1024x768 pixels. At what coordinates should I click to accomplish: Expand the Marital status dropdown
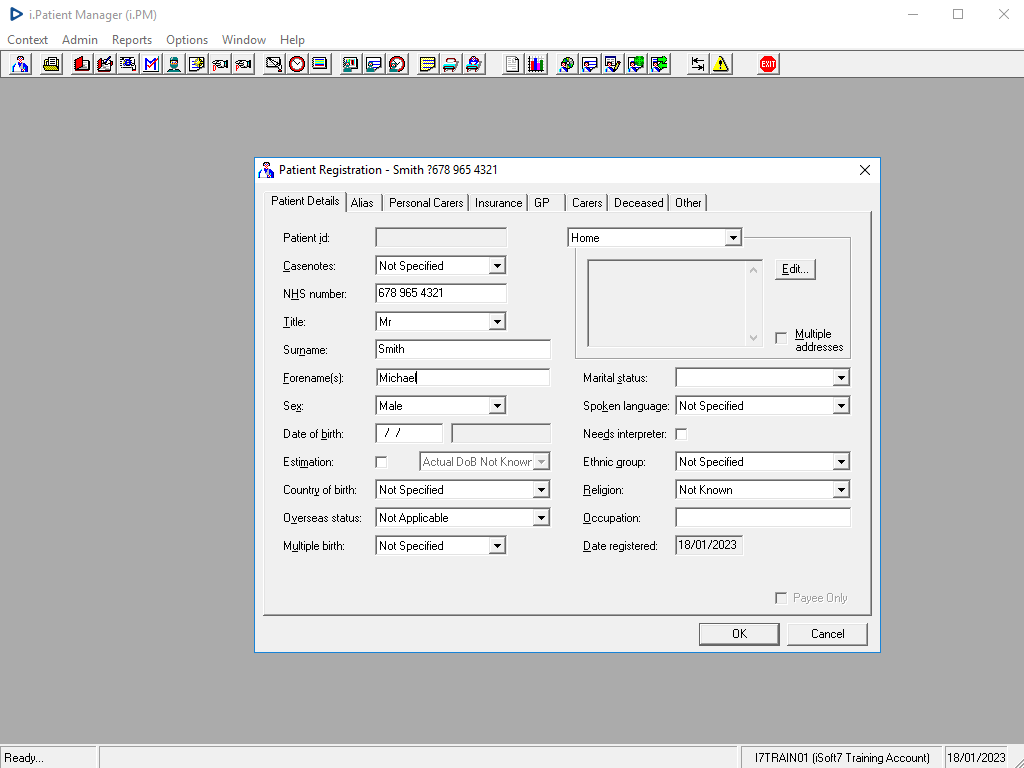841,378
